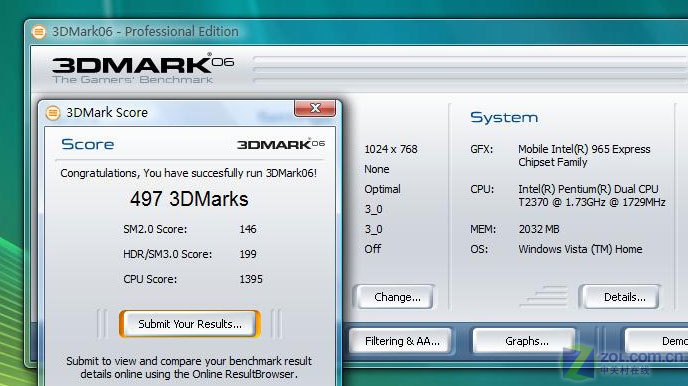Click the 'Optimal' setting value
Screen dimensions: 688x386
[x=382, y=189]
